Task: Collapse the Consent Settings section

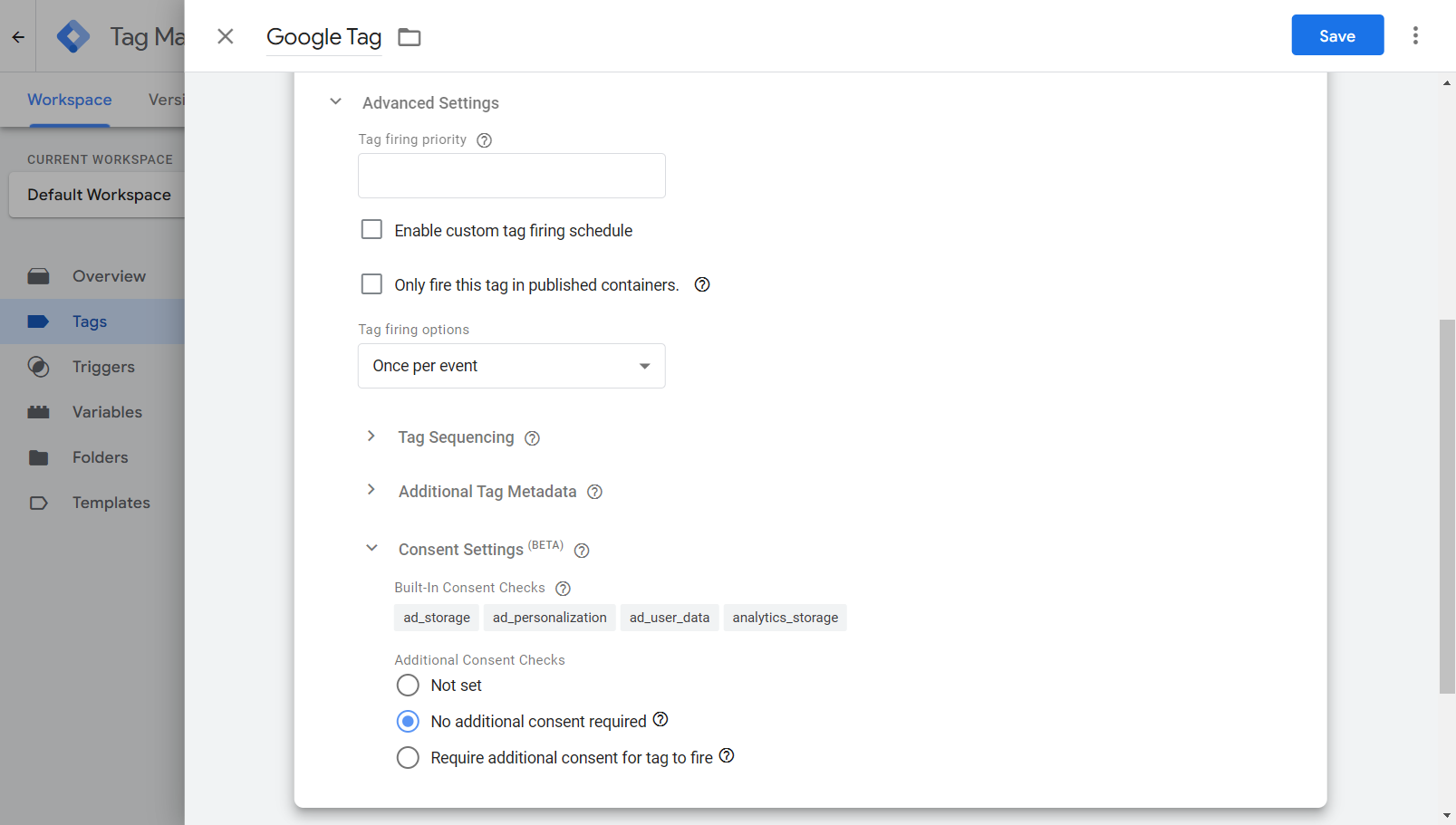Action: (371, 548)
